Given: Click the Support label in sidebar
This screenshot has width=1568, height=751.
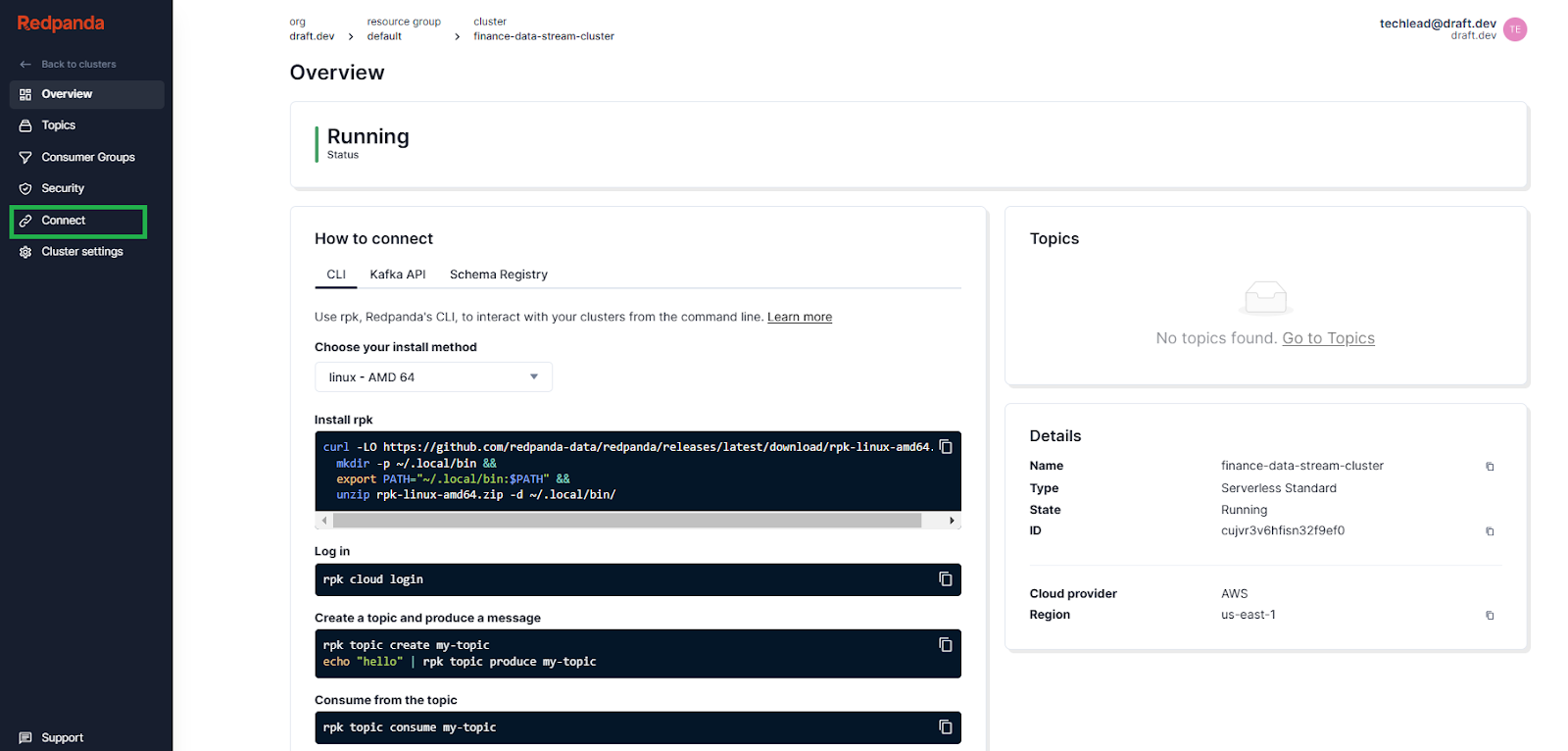Looking at the screenshot, I should (x=63, y=737).
